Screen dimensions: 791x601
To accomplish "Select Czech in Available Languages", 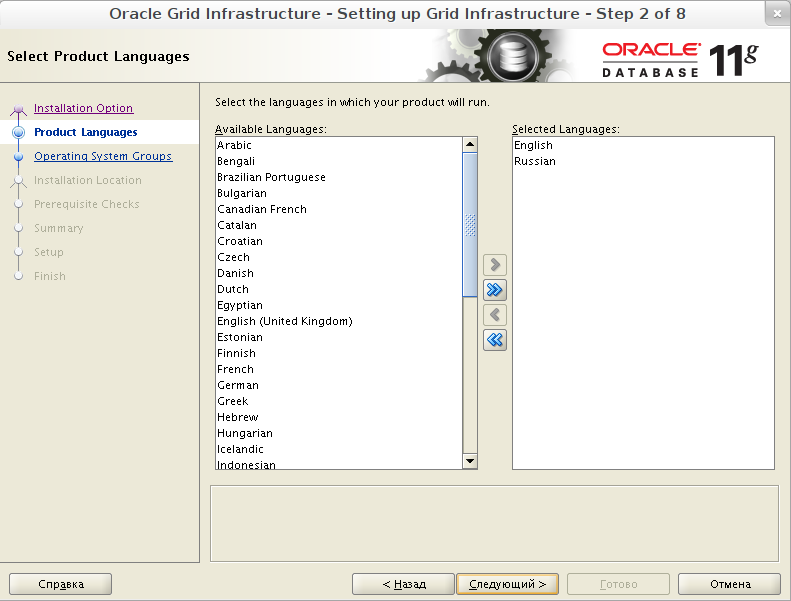I will [338, 257].
